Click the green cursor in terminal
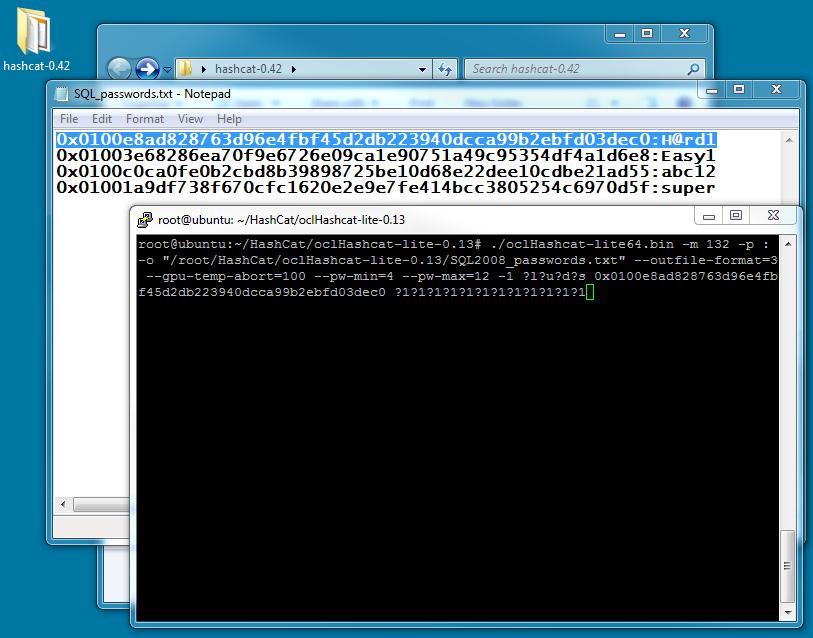Image resolution: width=813 pixels, height=638 pixels. coord(590,292)
